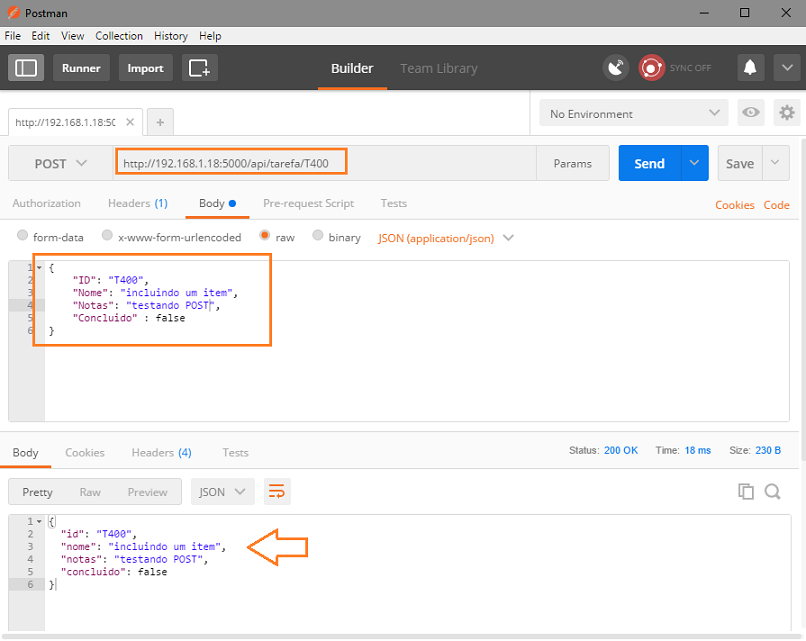Open the request Headers (1) tab
806x641 pixels.
tap(138, 203)
